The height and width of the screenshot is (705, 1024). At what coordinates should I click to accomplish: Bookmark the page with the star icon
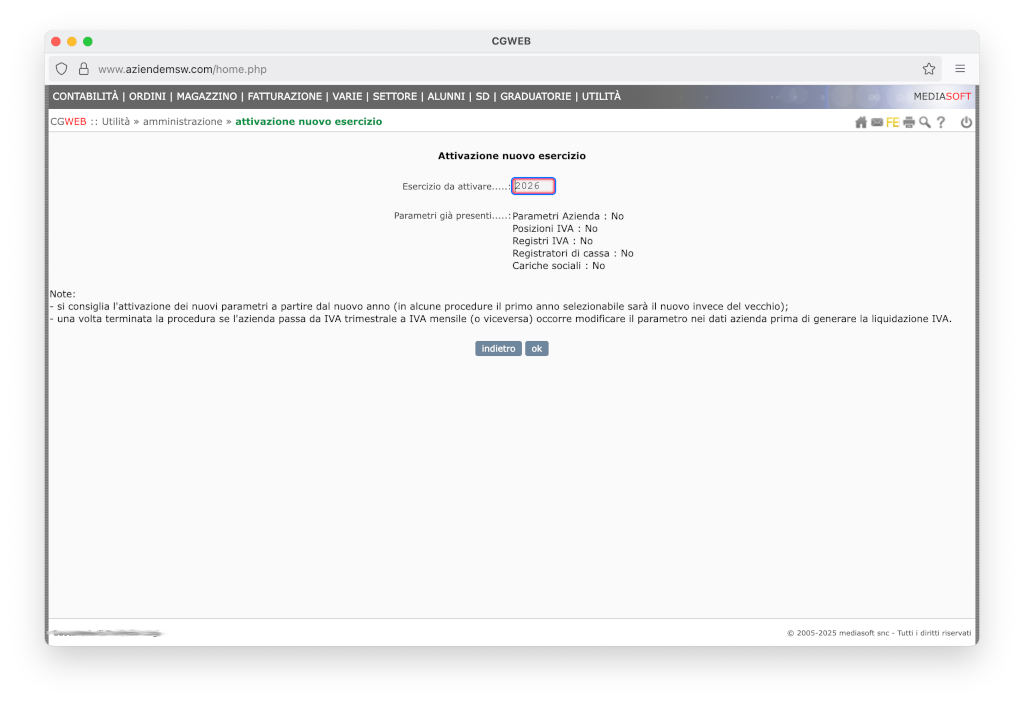pos(929,69)
